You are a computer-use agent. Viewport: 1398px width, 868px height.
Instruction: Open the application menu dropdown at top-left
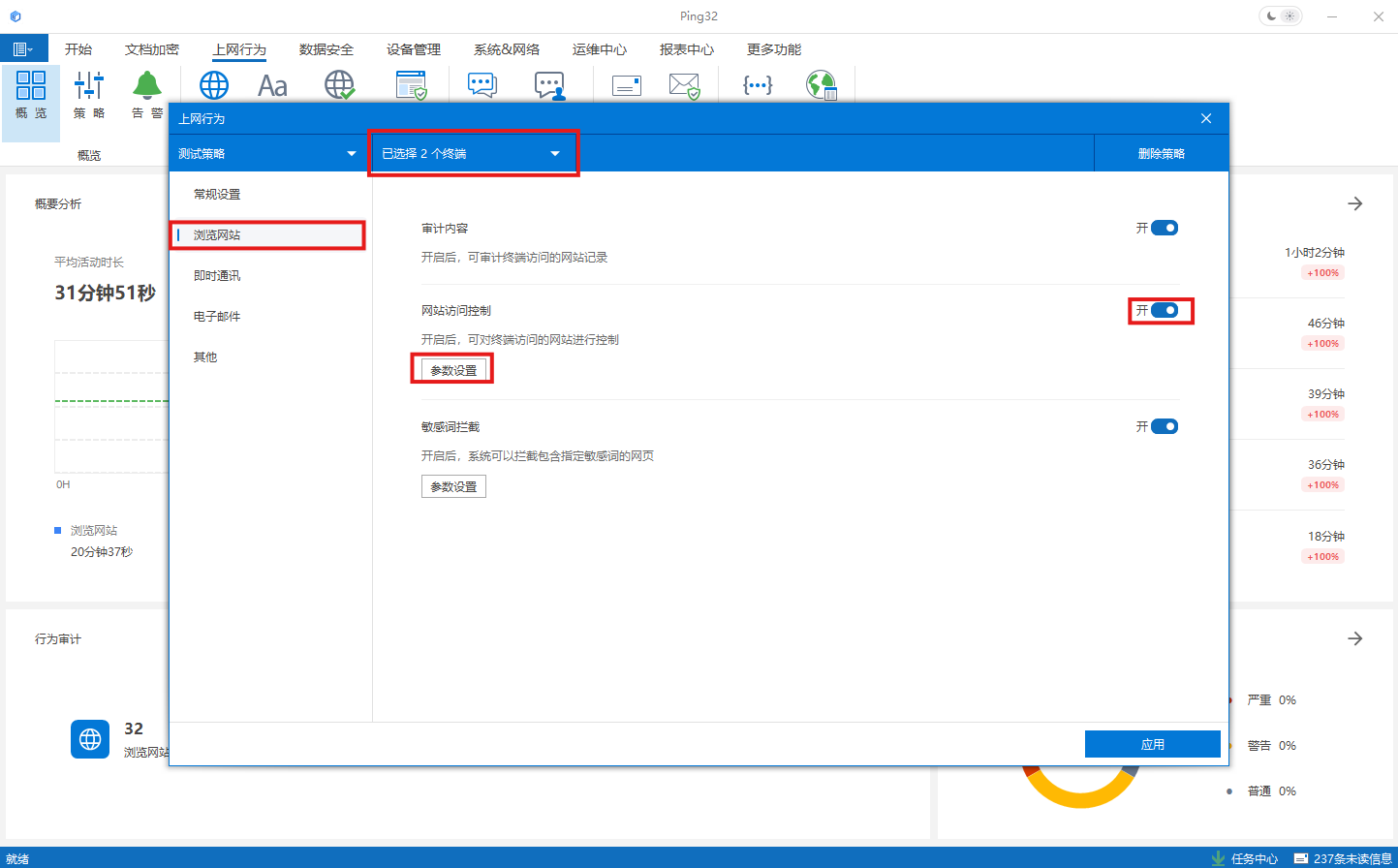click(x=22, y=49)
